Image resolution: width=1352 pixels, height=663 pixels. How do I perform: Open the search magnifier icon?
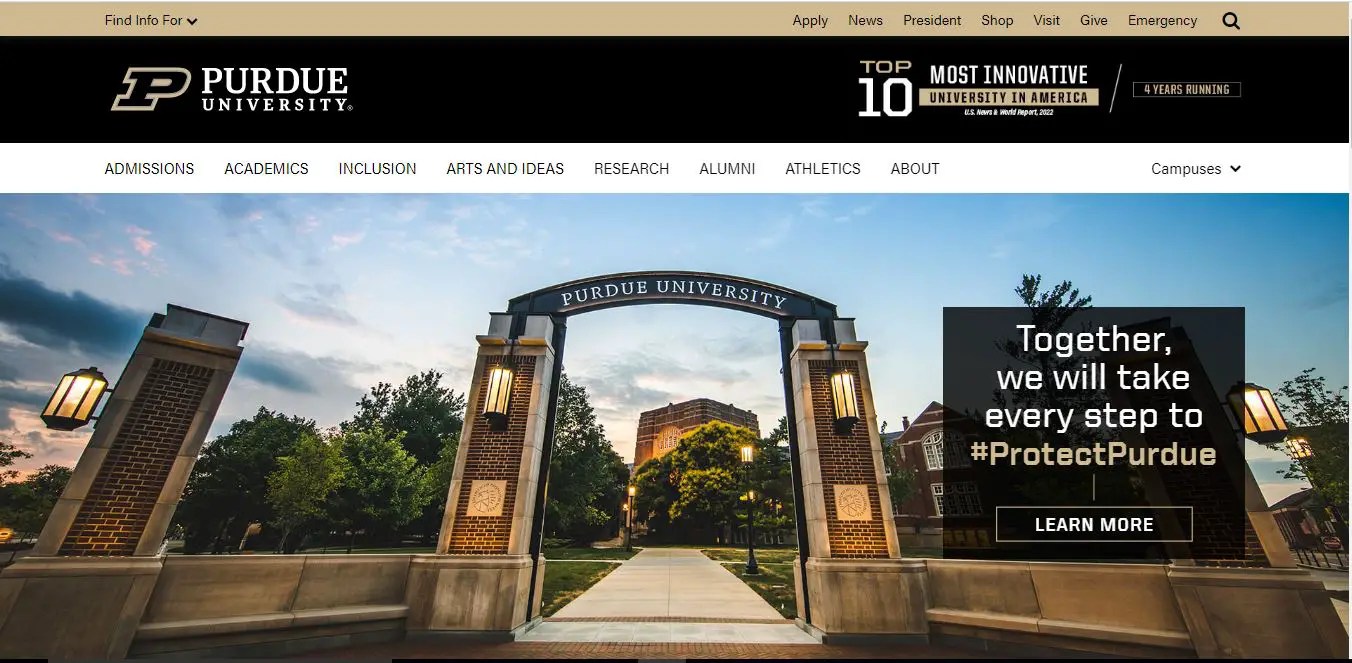tap(1231, 19)
